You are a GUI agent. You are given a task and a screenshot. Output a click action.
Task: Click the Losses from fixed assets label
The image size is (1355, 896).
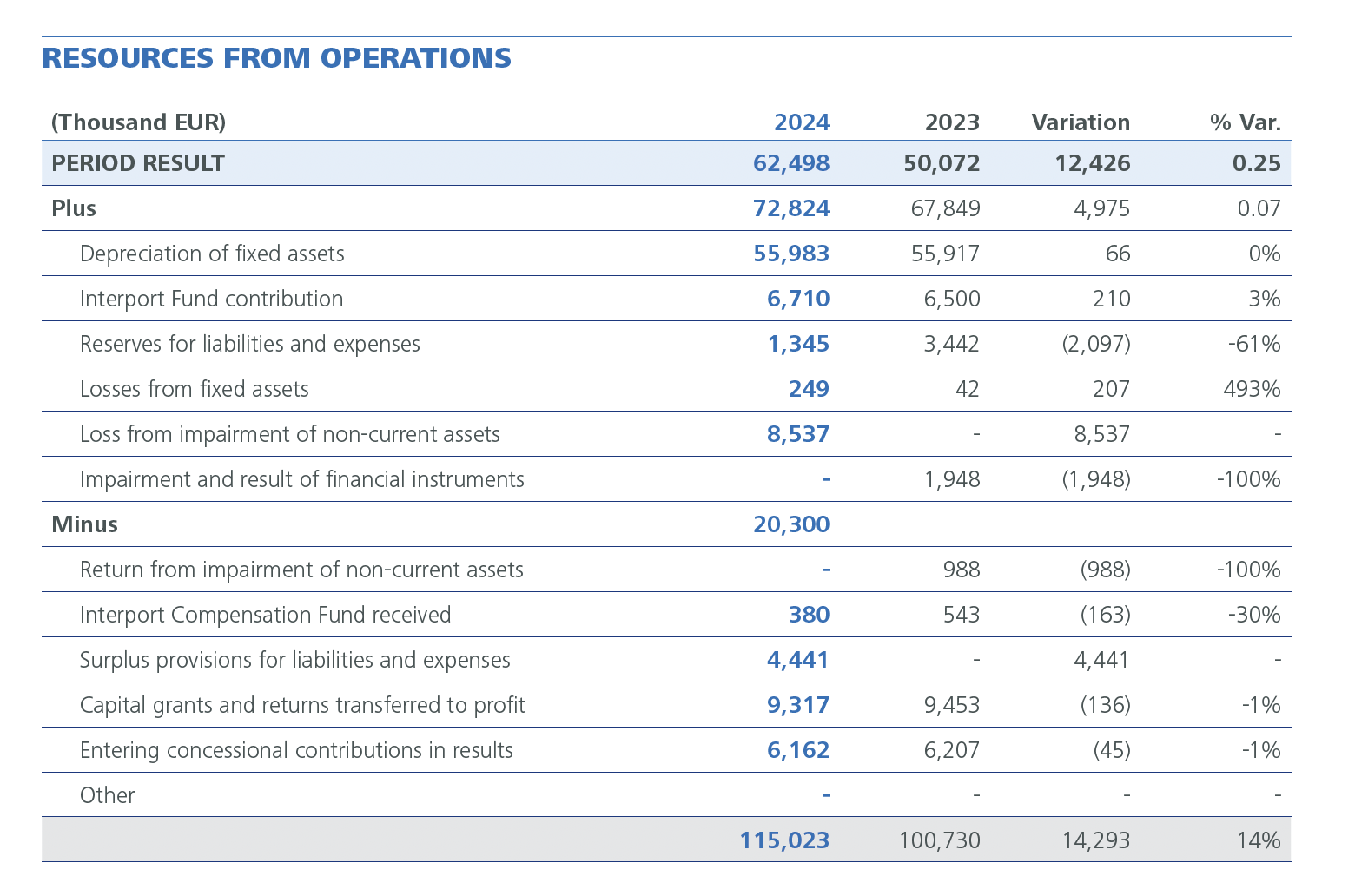[194, 389]
